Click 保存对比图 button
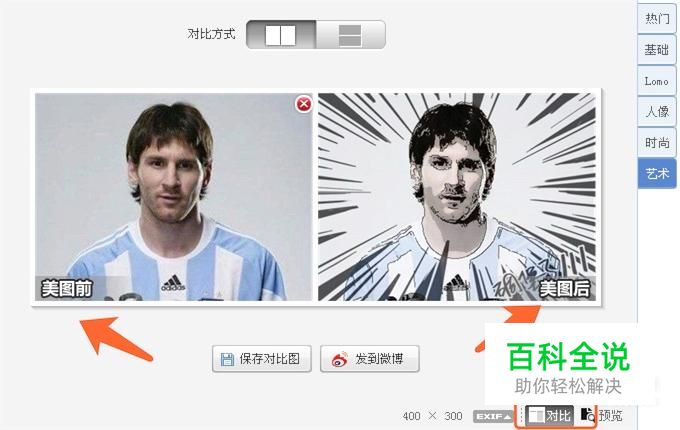Image resolution: width=680 pixels, height=430 pixels. tap(262, 358)
